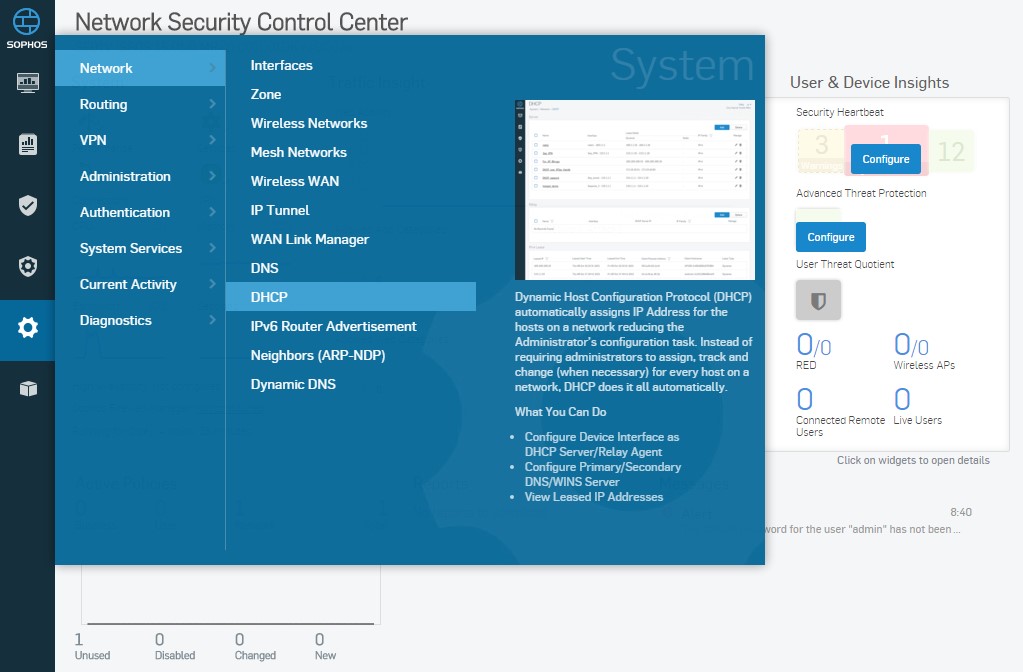Click the 'Click on widgets to open details' hint
This screenshot has width=1023, height=672.
click(913, 460)
